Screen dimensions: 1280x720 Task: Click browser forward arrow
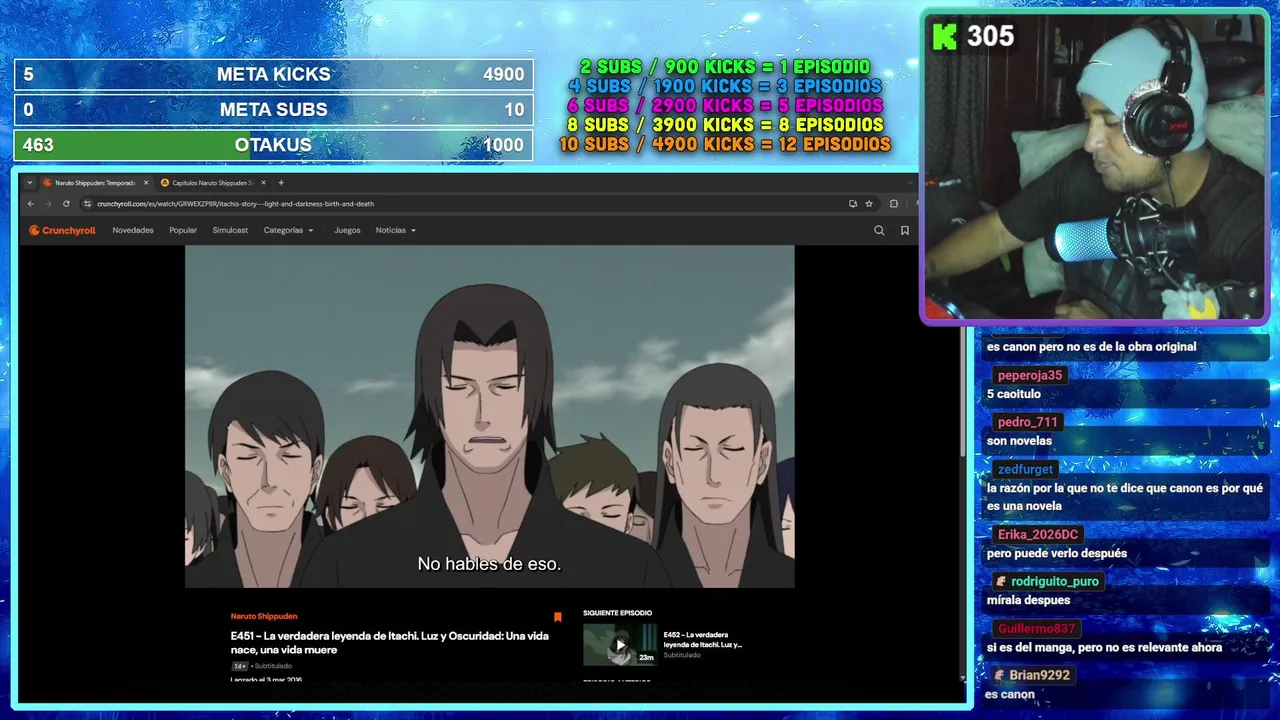point(48,203)
